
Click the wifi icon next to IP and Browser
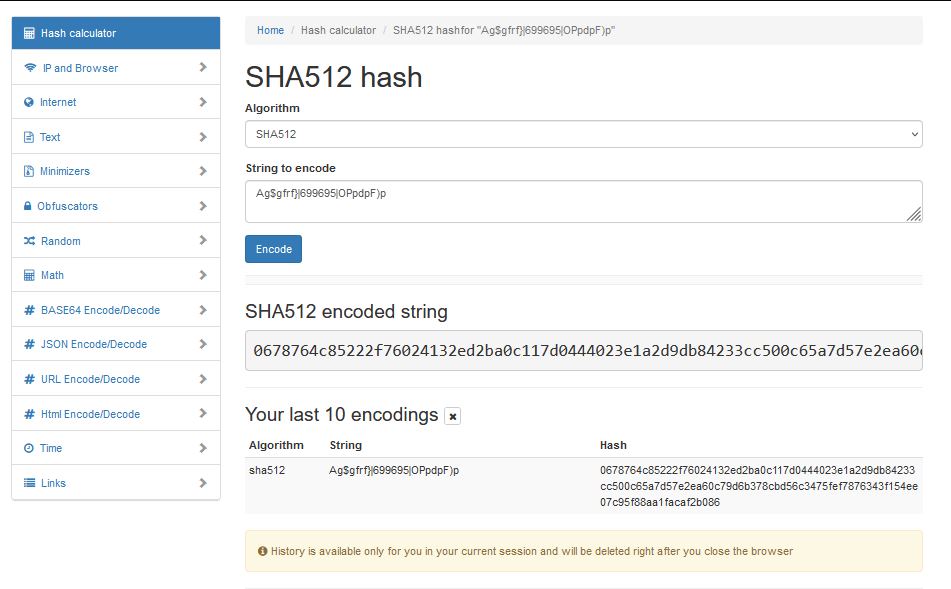[30, 67]
